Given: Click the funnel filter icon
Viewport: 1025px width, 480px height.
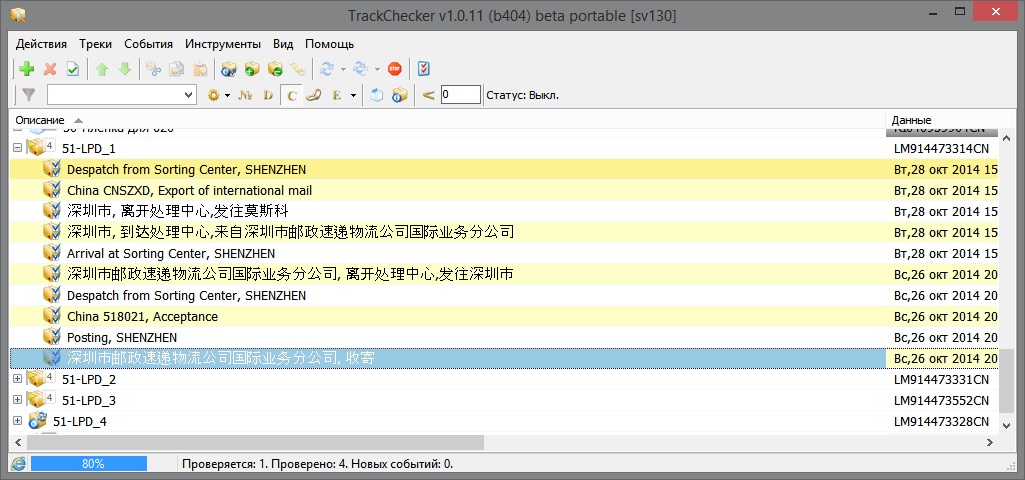Looking at the screenshot, I should point(29,95).
